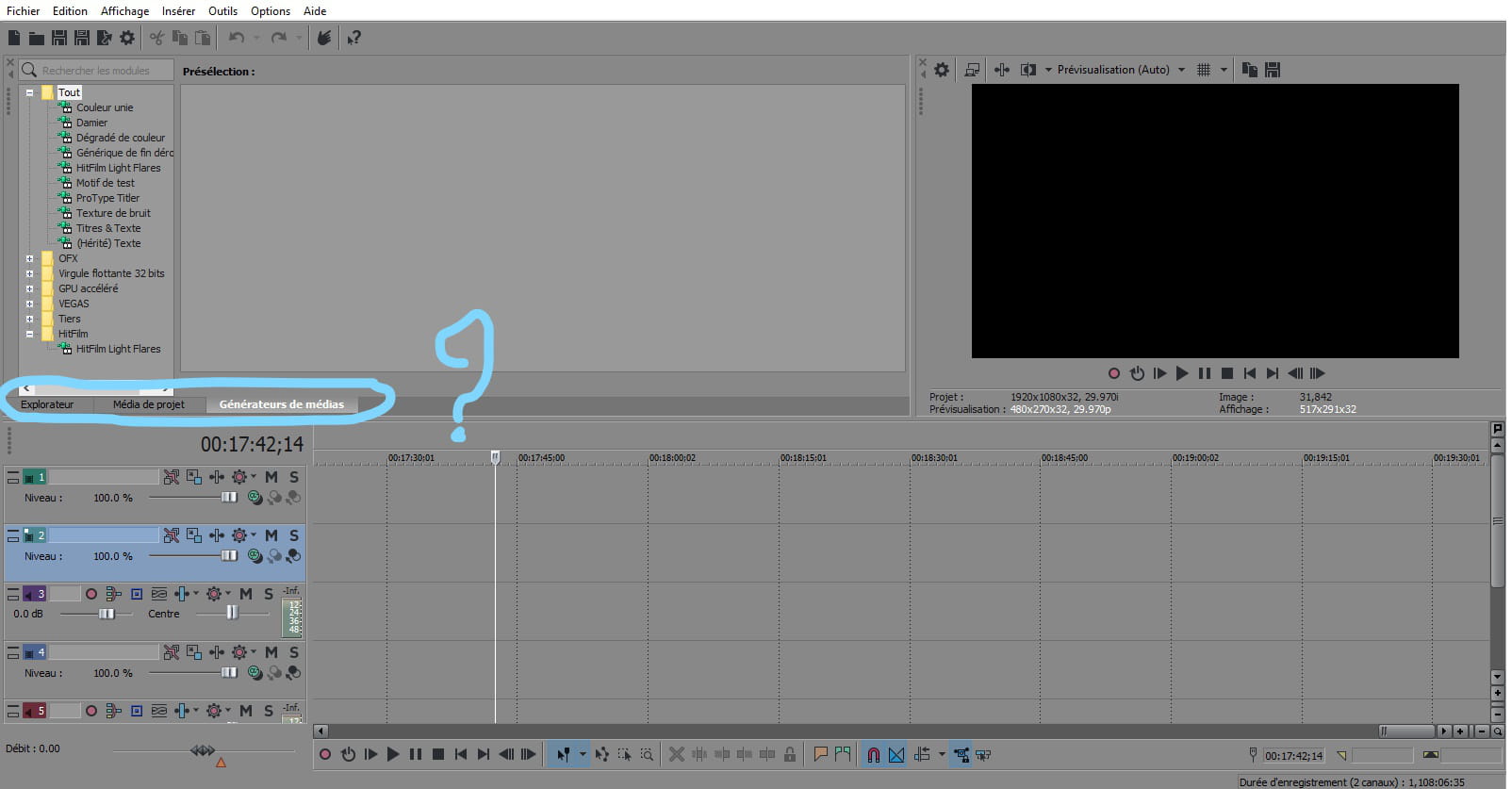Expand the OFX folder

(x=29, y=258)
